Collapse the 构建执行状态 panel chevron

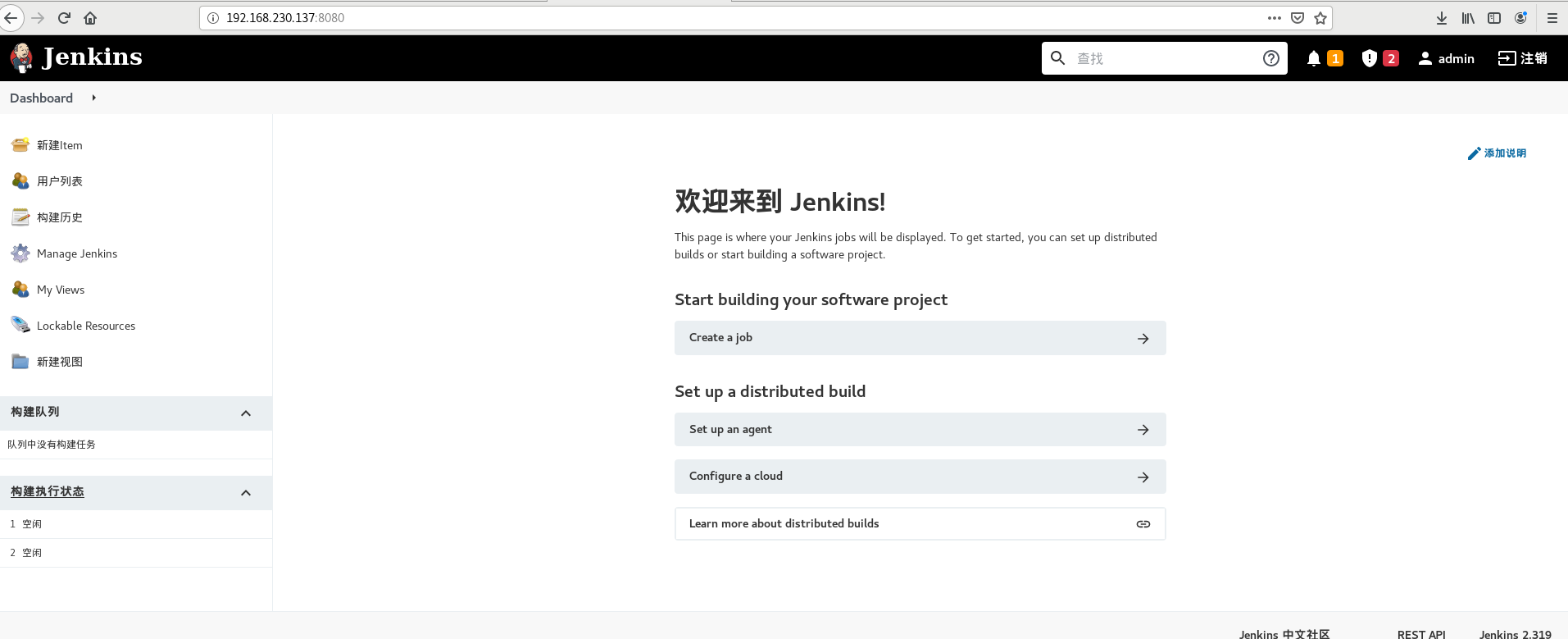coord(246,493)
